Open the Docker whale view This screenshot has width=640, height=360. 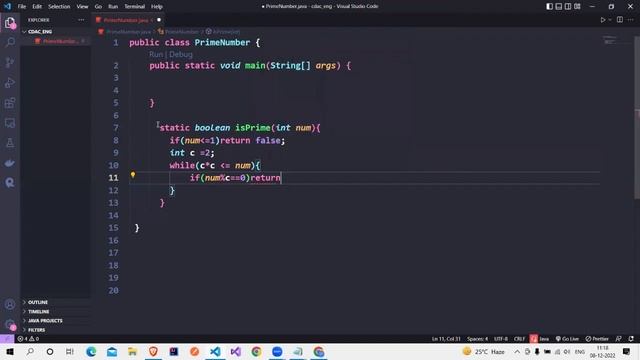[x=10, y=163]
